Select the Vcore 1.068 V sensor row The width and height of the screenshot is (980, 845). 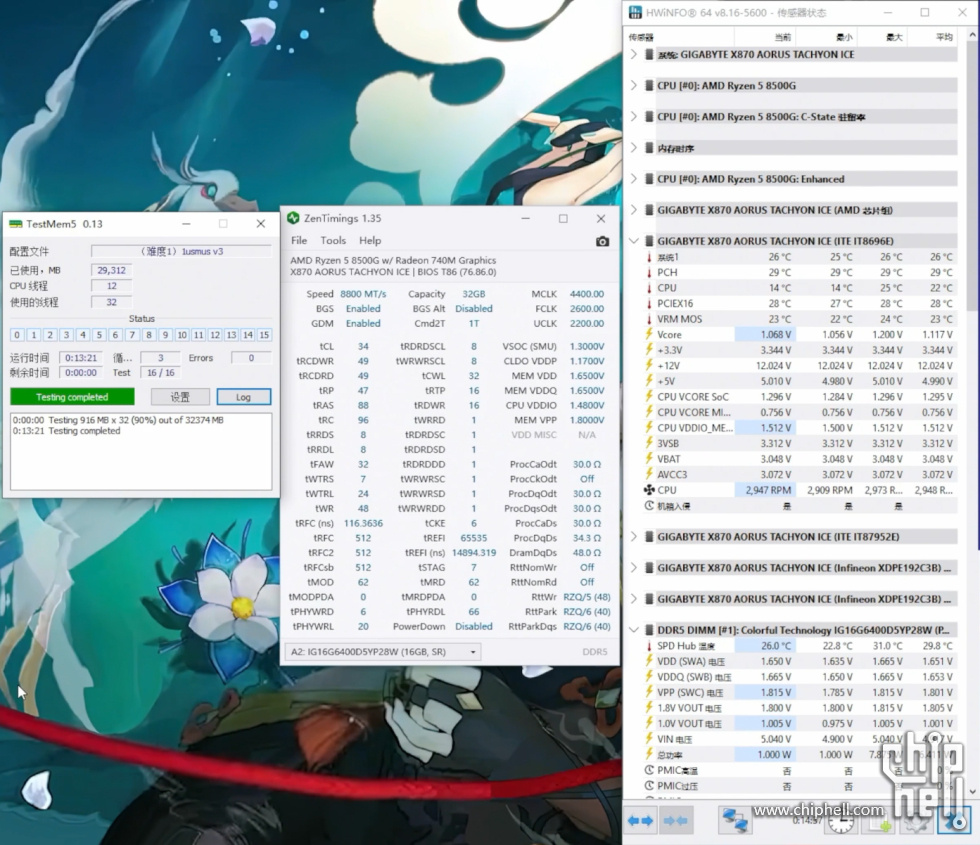coord(799,334)
